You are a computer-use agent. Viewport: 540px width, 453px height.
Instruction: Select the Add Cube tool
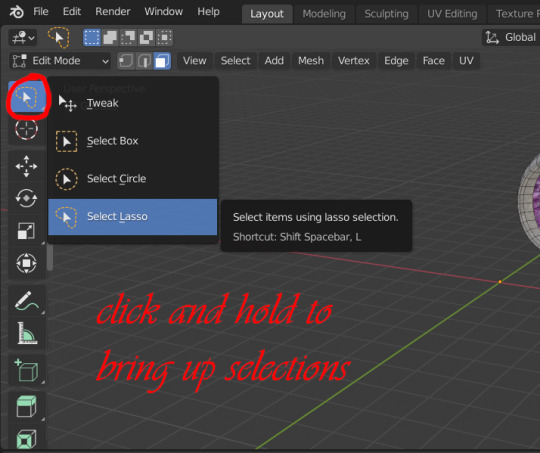click(27, 370)
